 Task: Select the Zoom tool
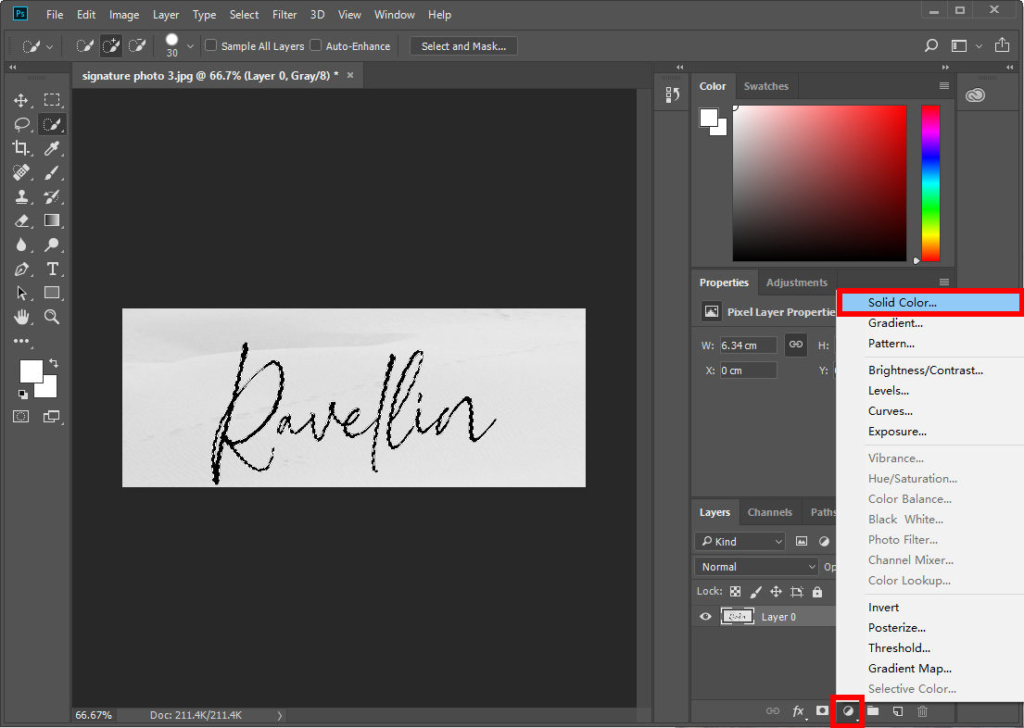[52, 317]
